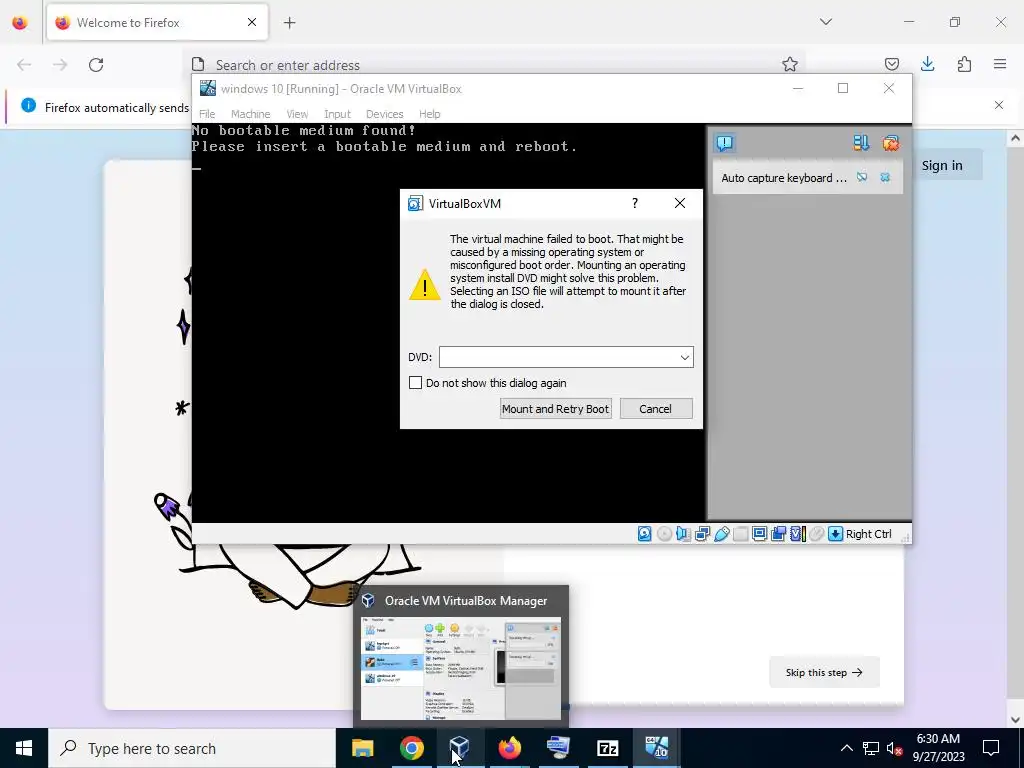The width and height of the screenshot is (1024, 768).
Task: Click the Firefox page scrollbar up arrow
Action: pos(1016,138)
